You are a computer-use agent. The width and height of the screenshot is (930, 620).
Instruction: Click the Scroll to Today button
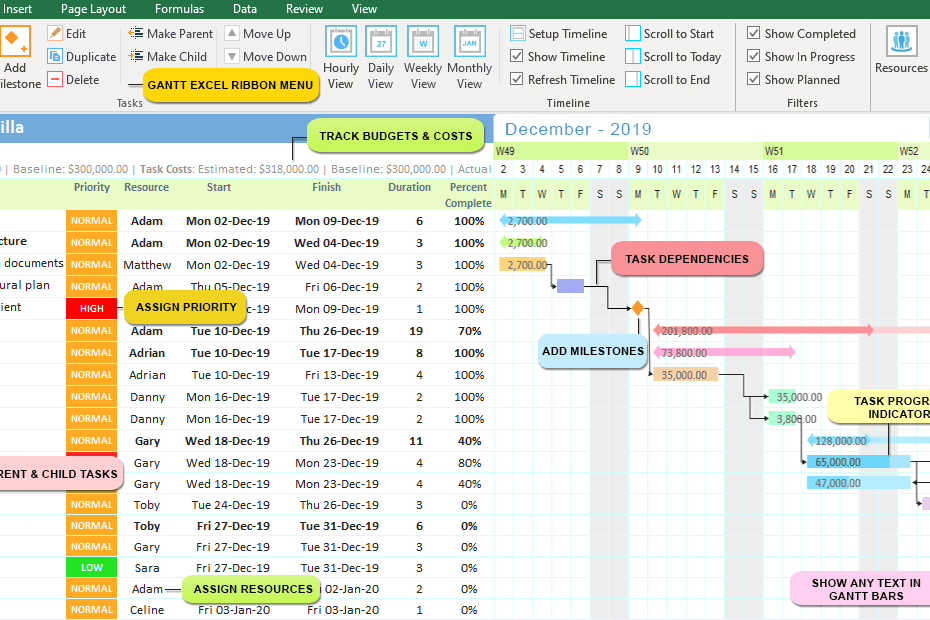[x=674, y=56]
